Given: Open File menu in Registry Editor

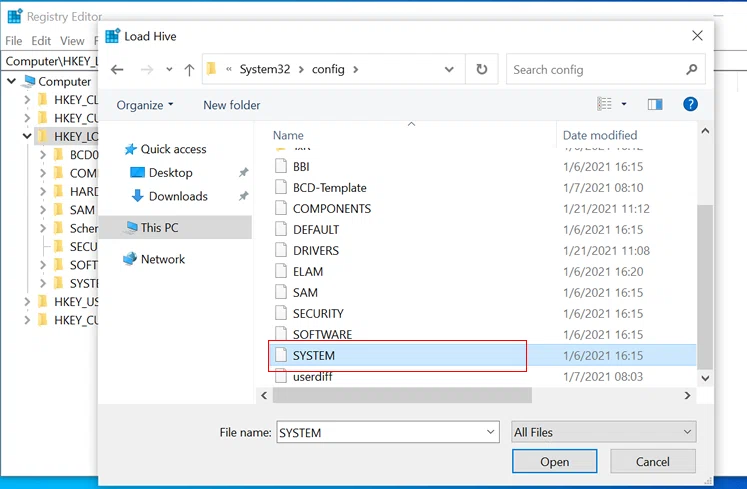Looking at the screenshot, I should 14,41.
